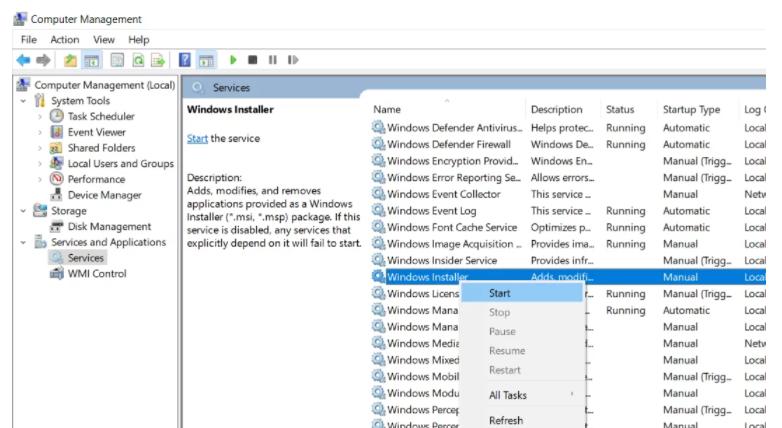Click the Export List toolbar icon
782x428 pixels.
click(158, 60)
